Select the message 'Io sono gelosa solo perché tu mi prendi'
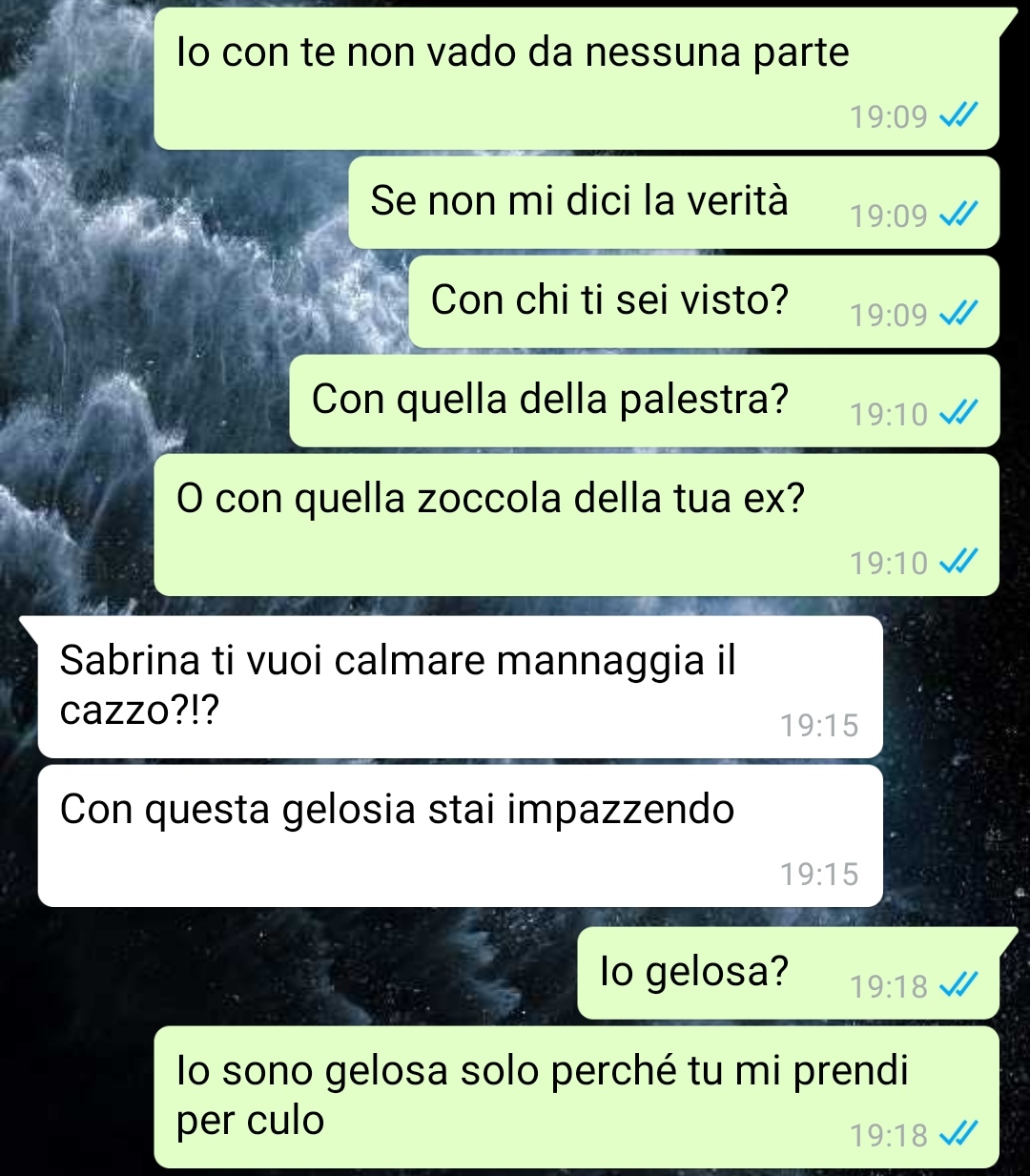1030x1176 pixels. coord(576,1097)
